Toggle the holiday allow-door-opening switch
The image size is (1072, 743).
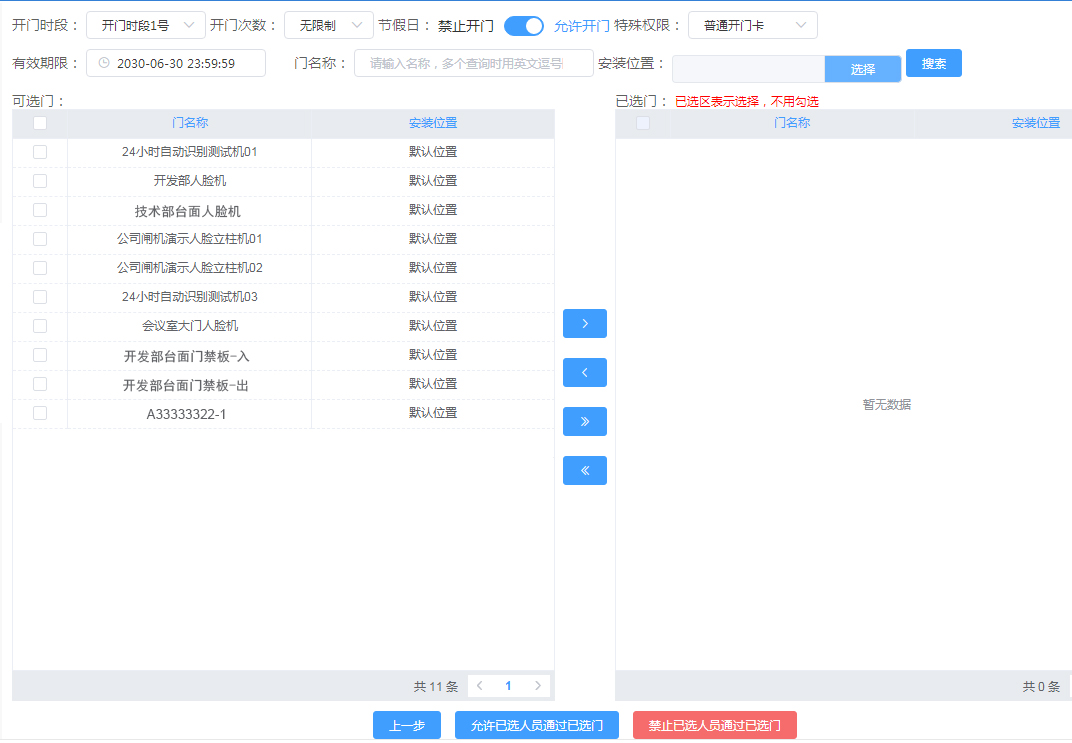coord(524,26)
